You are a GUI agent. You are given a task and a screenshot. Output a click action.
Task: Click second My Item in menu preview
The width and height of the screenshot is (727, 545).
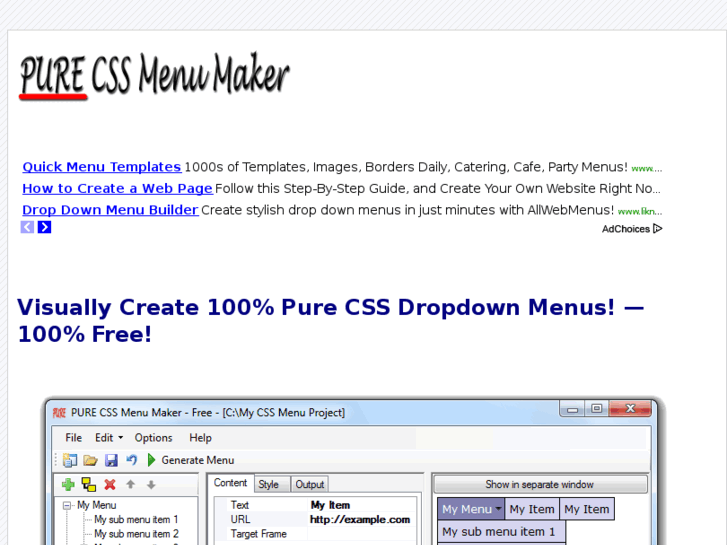point(587,509)
